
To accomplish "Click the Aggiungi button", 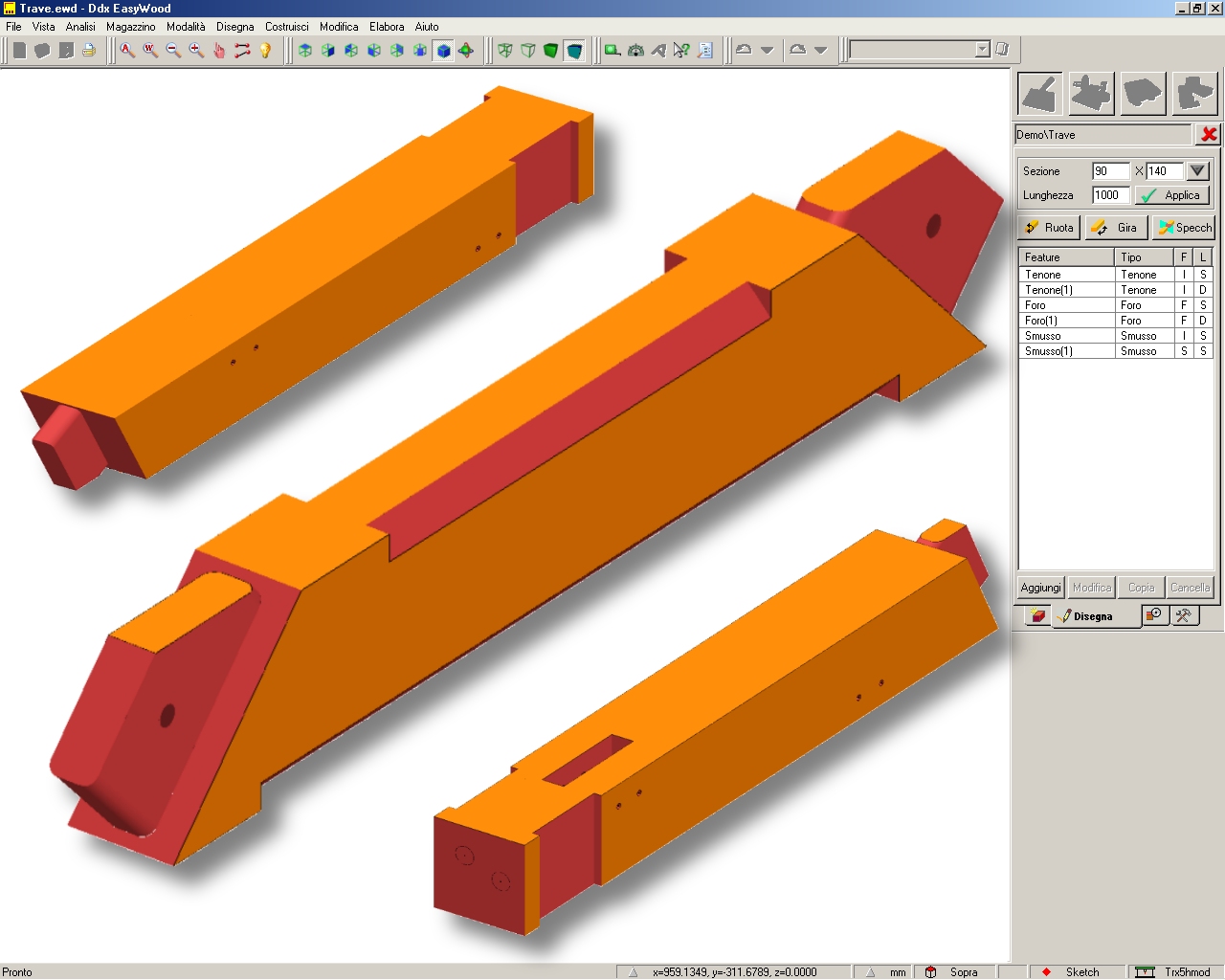I will 1040,588.
